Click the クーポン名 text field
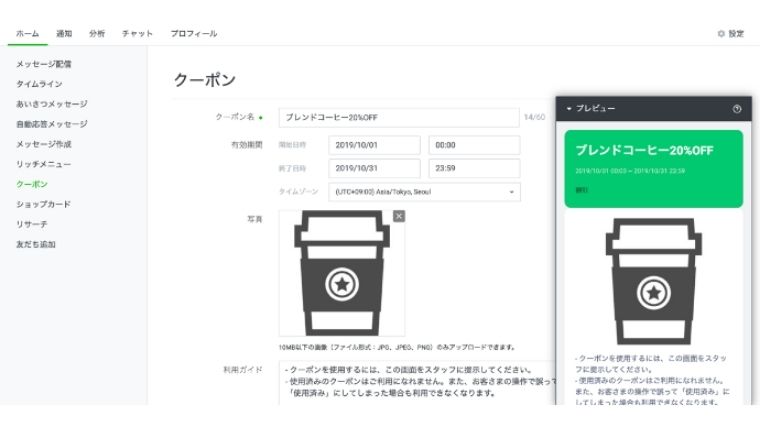This screenshot has height=428, width=760. [398, 117]
